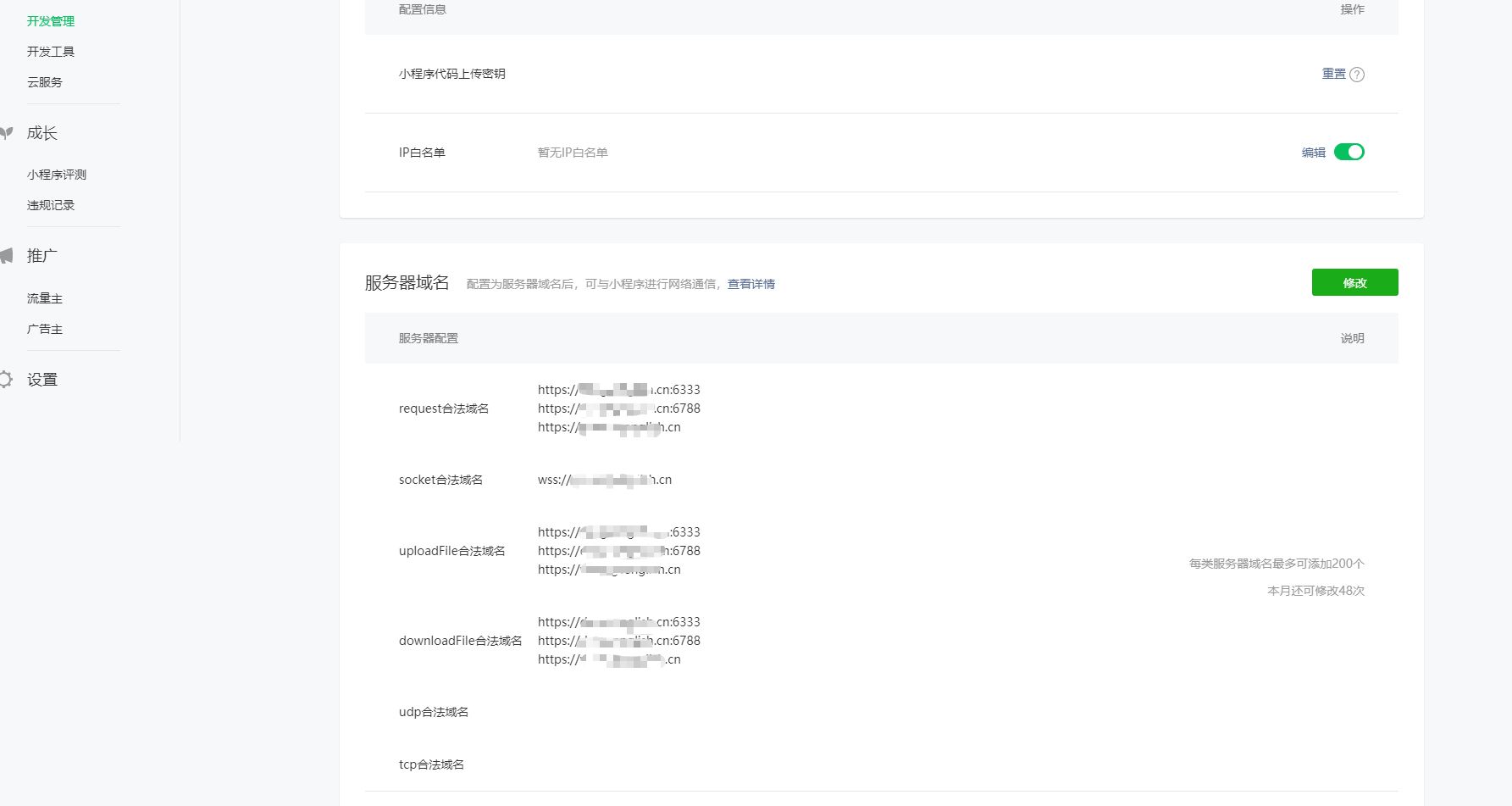This screenshot has height=806, width=1512.
Task: Click the megaphone icon beside 推广
Action: click(x=8, y=255)
